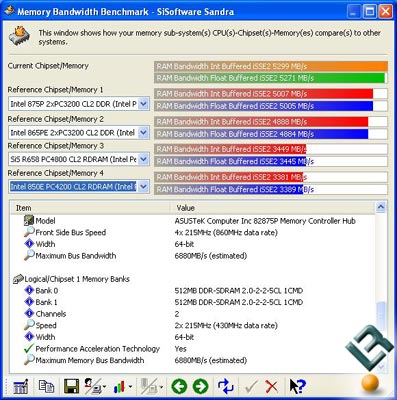Click the green 5271 MB/s Float bar
Viewport: 397px width, 400px height.
point(269,78)
